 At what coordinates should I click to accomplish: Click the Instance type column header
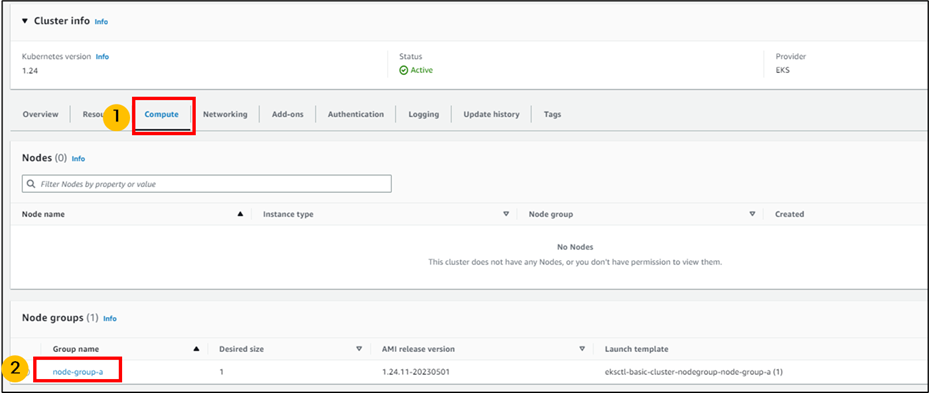288,214
